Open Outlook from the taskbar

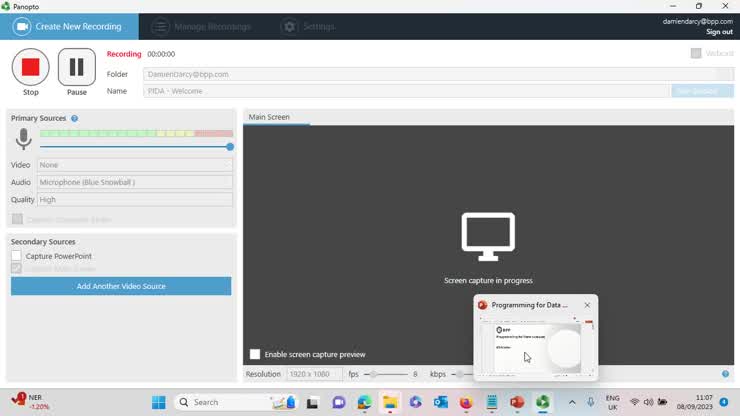[441, 402]
